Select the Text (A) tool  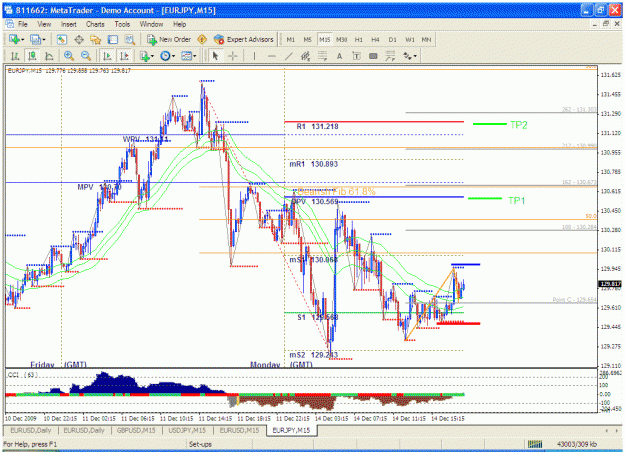tap(339, 56)
